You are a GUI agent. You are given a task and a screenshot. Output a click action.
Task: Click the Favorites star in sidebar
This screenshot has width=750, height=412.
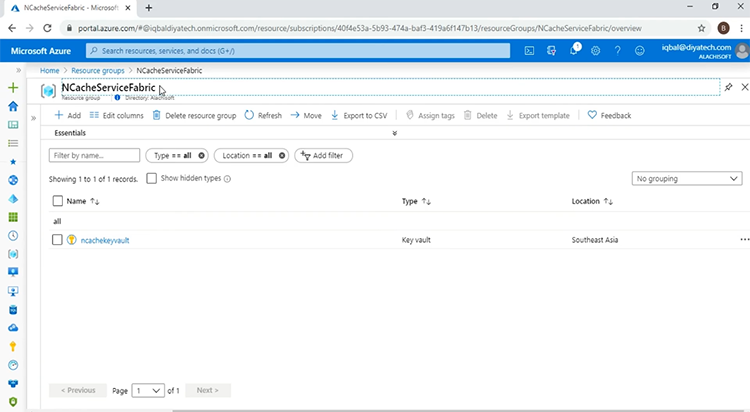[13, 162]
